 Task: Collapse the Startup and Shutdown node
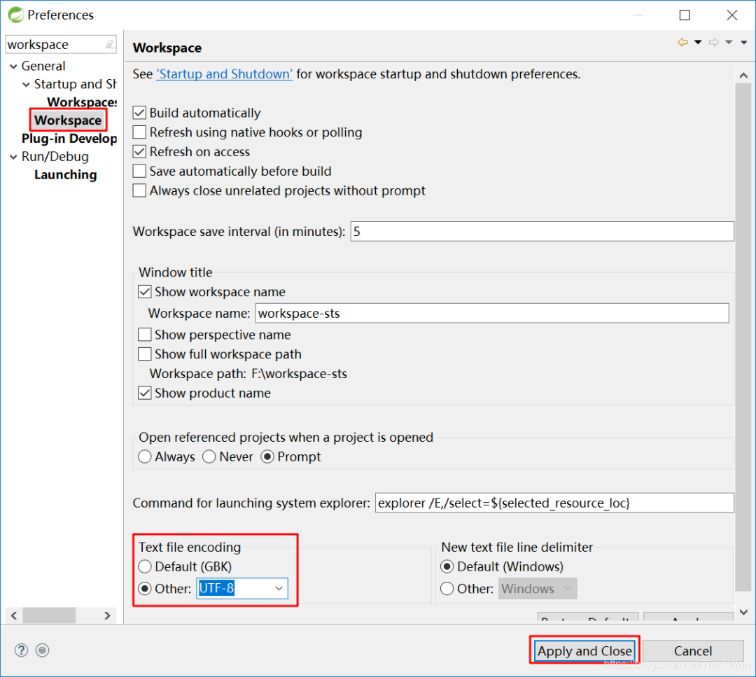click(26, 84)
